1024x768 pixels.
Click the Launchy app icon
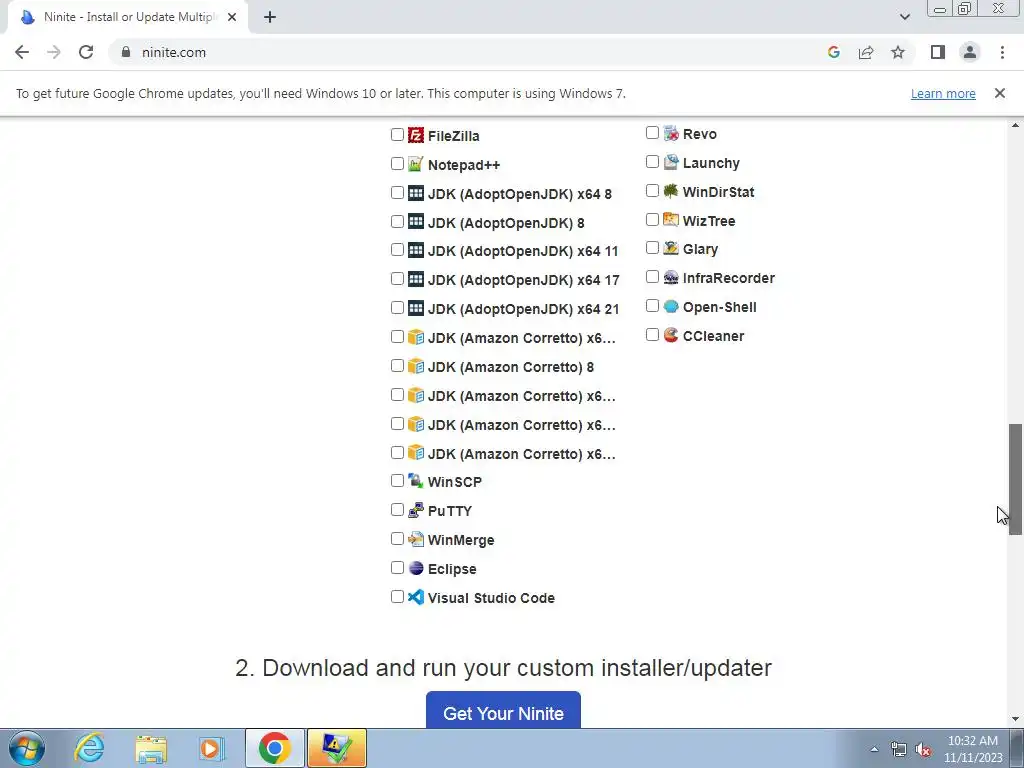671,162
